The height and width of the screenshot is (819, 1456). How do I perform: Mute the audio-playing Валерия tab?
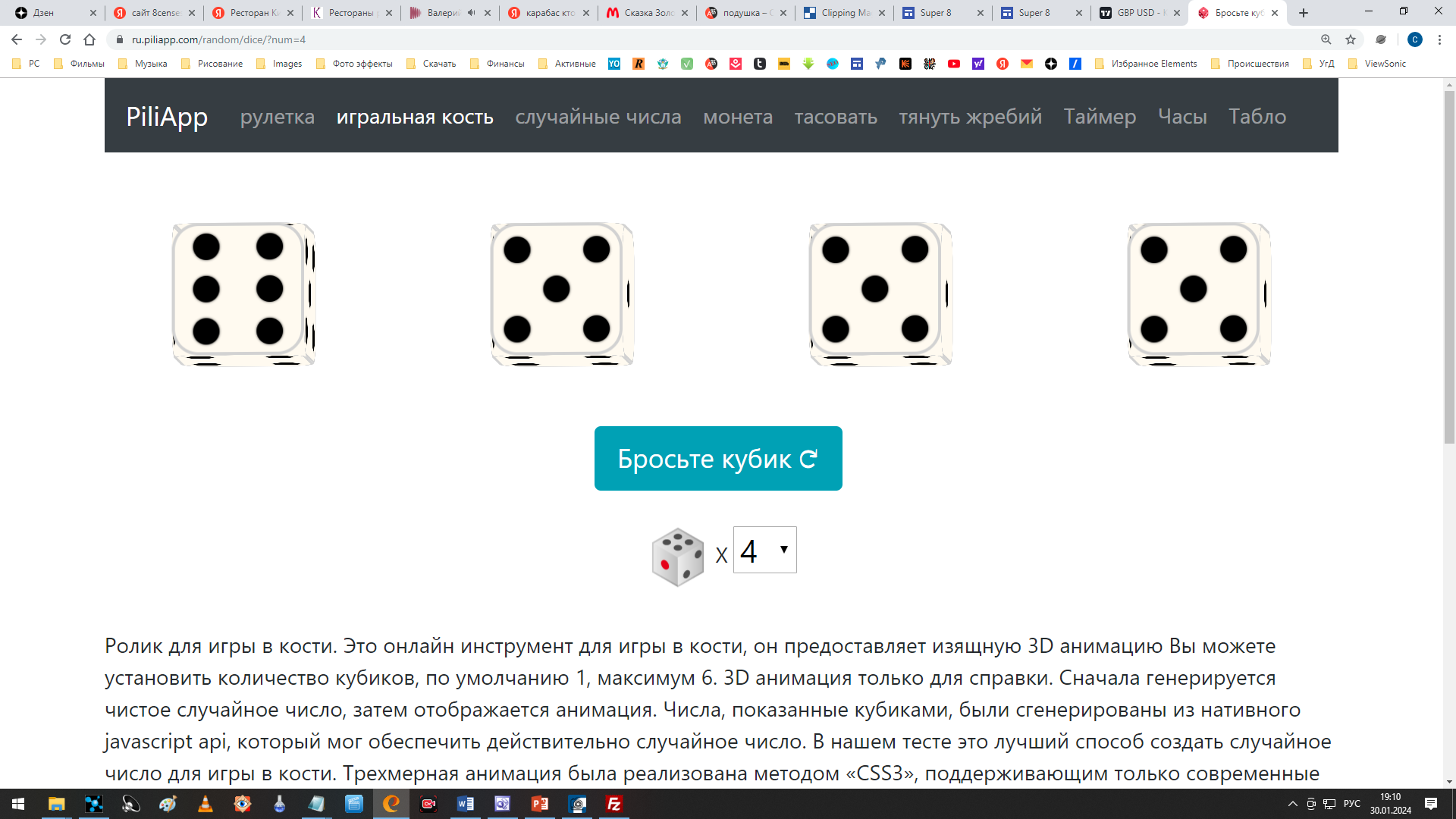coord(472,13)
